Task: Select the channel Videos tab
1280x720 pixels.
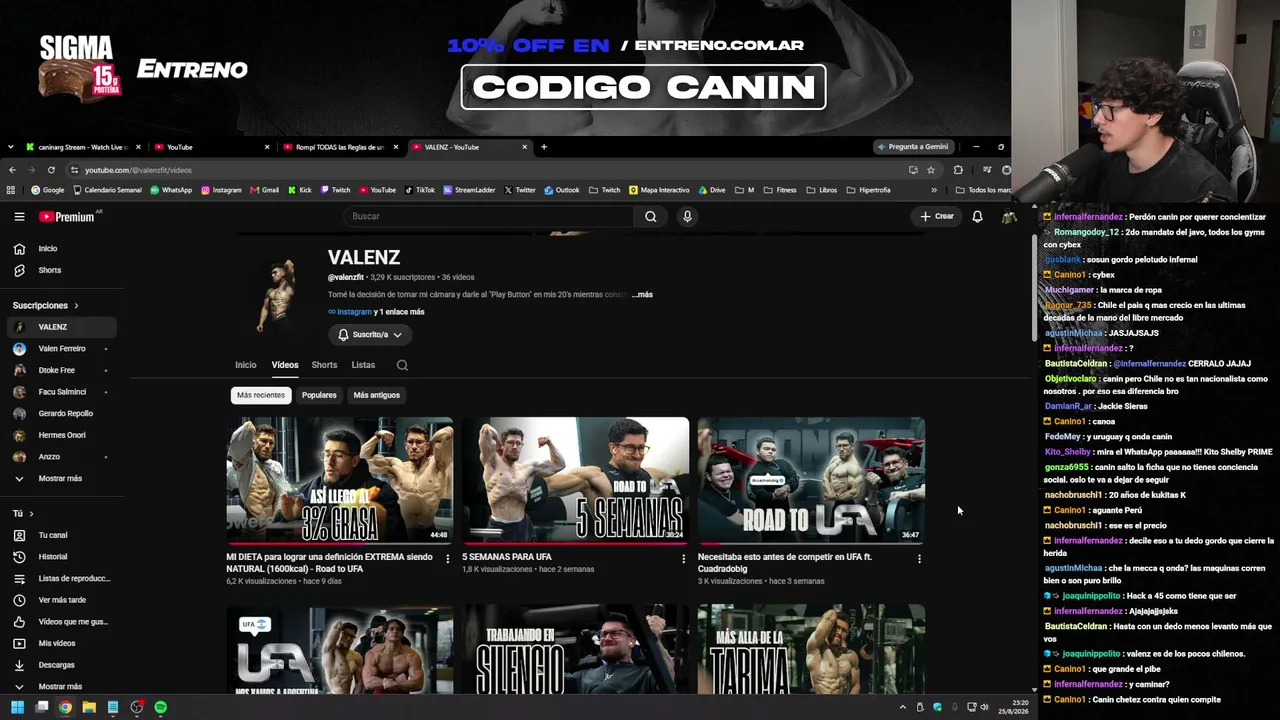Action: tap(285, 365)
